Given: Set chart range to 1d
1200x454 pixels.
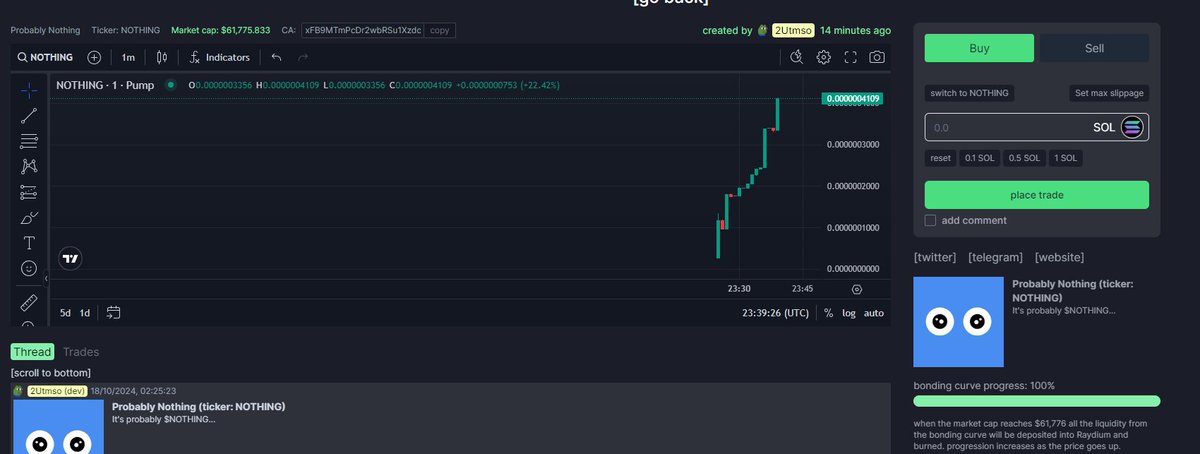Looking at the screenshot, I should [x=85, y=313].
